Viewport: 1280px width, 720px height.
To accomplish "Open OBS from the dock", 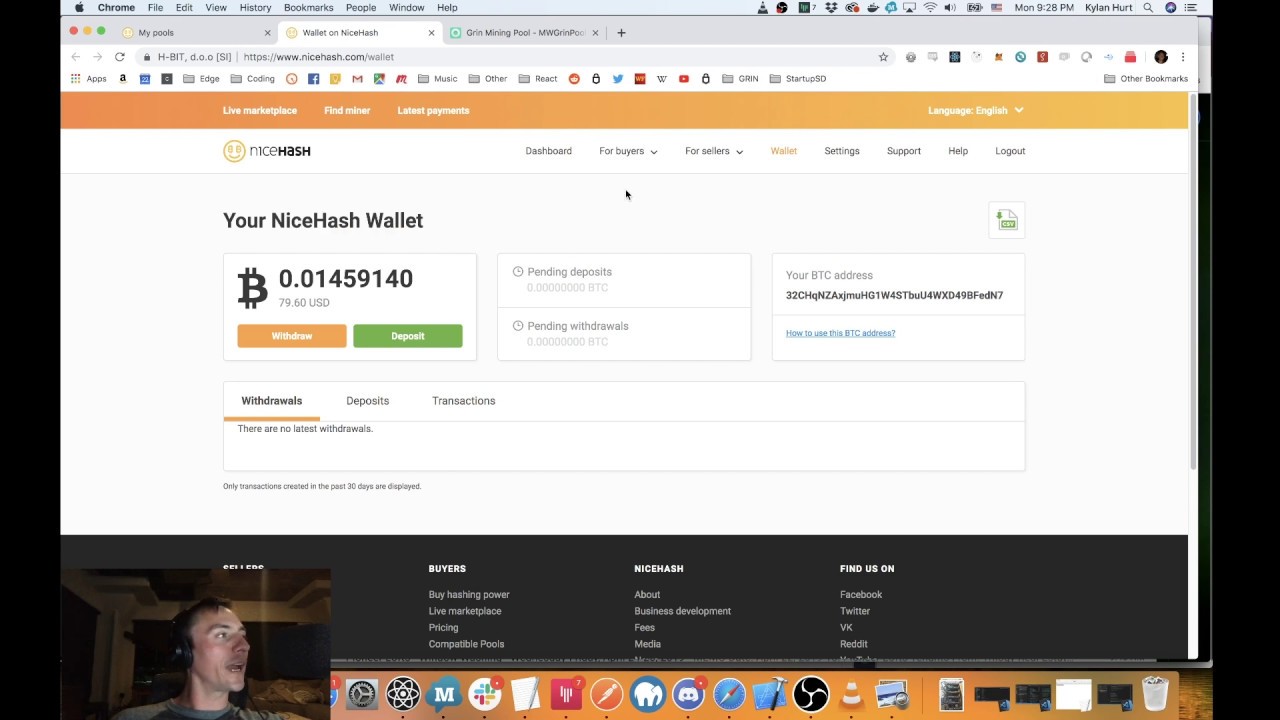I will pos(811,693).
